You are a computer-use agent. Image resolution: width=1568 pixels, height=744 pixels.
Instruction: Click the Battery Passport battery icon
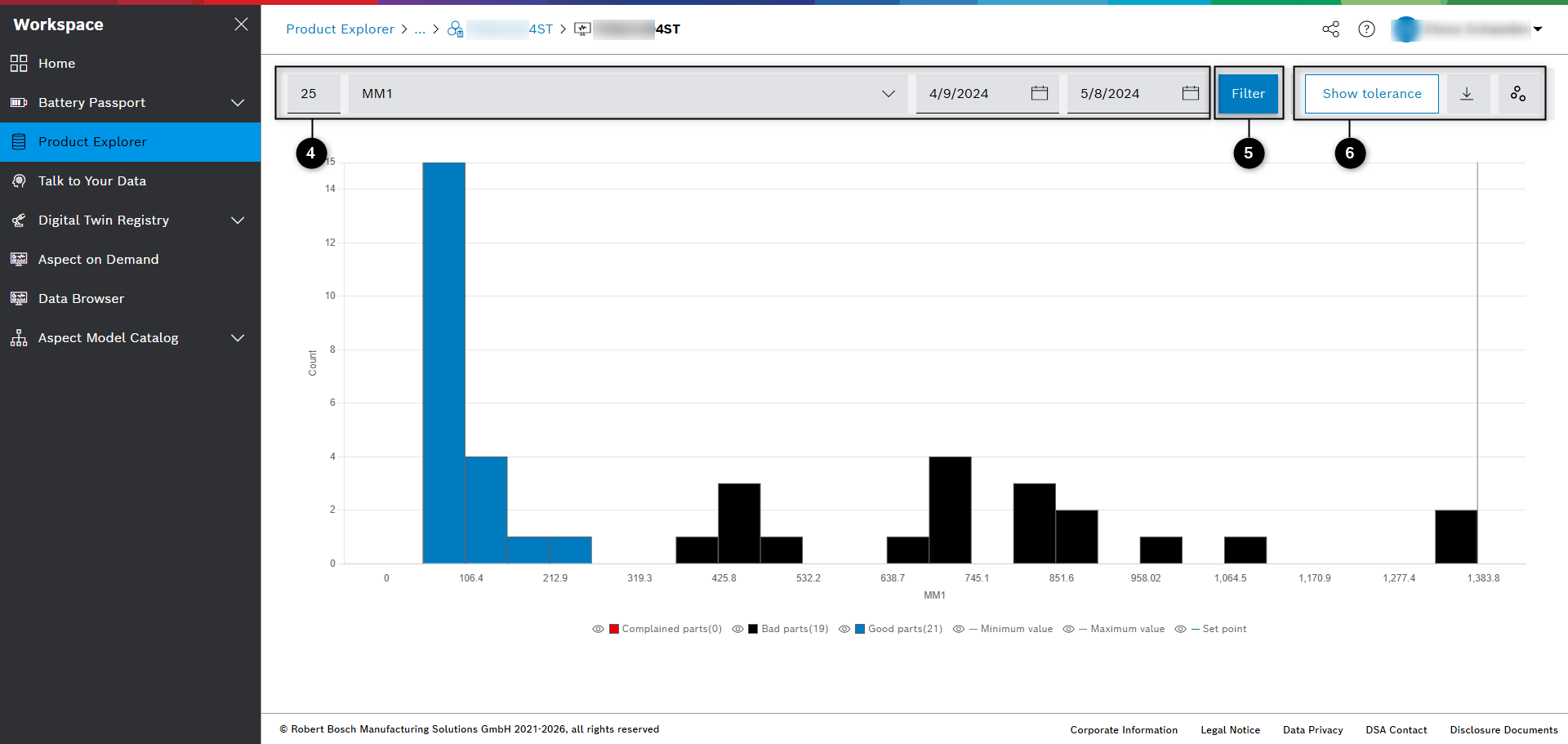(x=19, y=103)
